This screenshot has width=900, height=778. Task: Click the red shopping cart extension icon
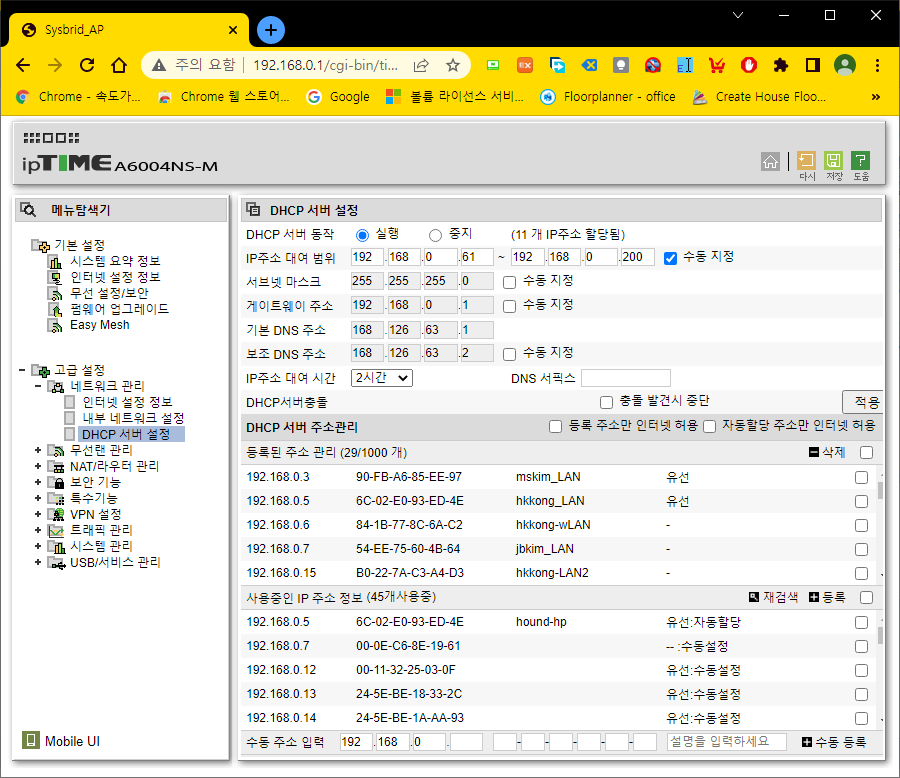[x=716, y=65]
